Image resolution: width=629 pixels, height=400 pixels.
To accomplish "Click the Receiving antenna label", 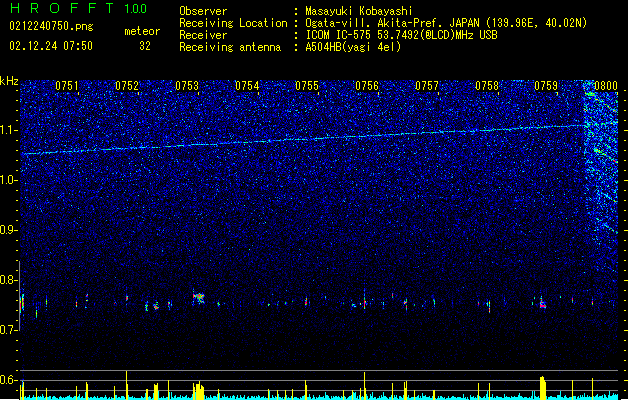I will 230,47.
